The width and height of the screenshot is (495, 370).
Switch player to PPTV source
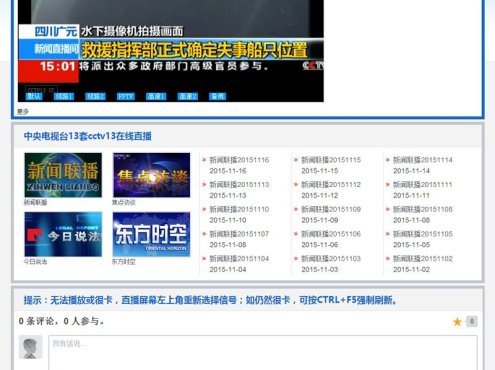[126, 96]
